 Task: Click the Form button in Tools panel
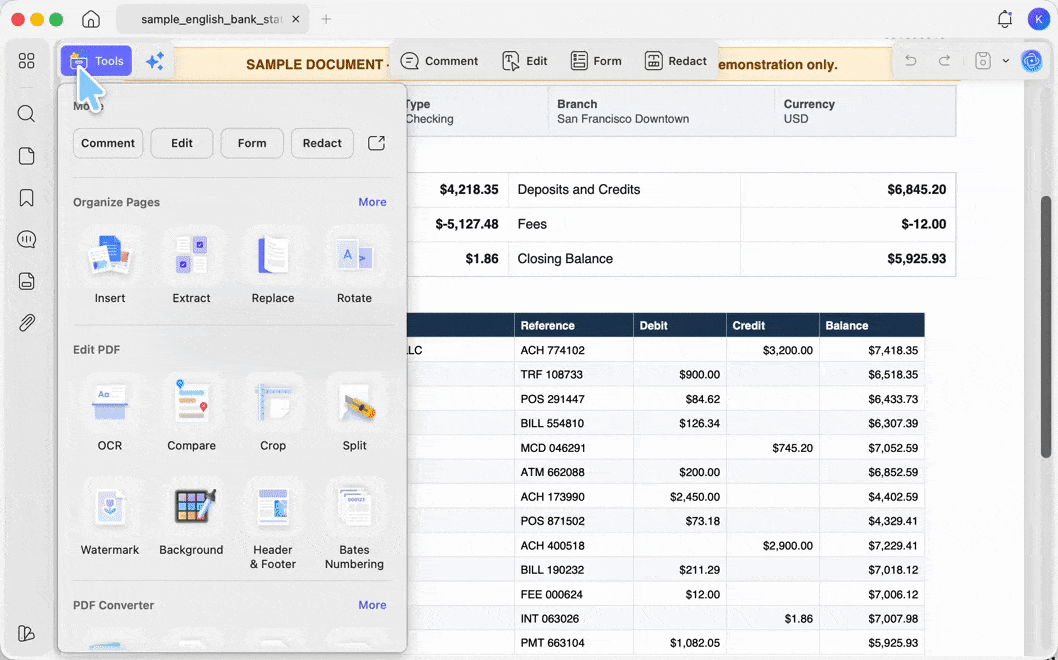pyautogui.click(x=252, y=143)
